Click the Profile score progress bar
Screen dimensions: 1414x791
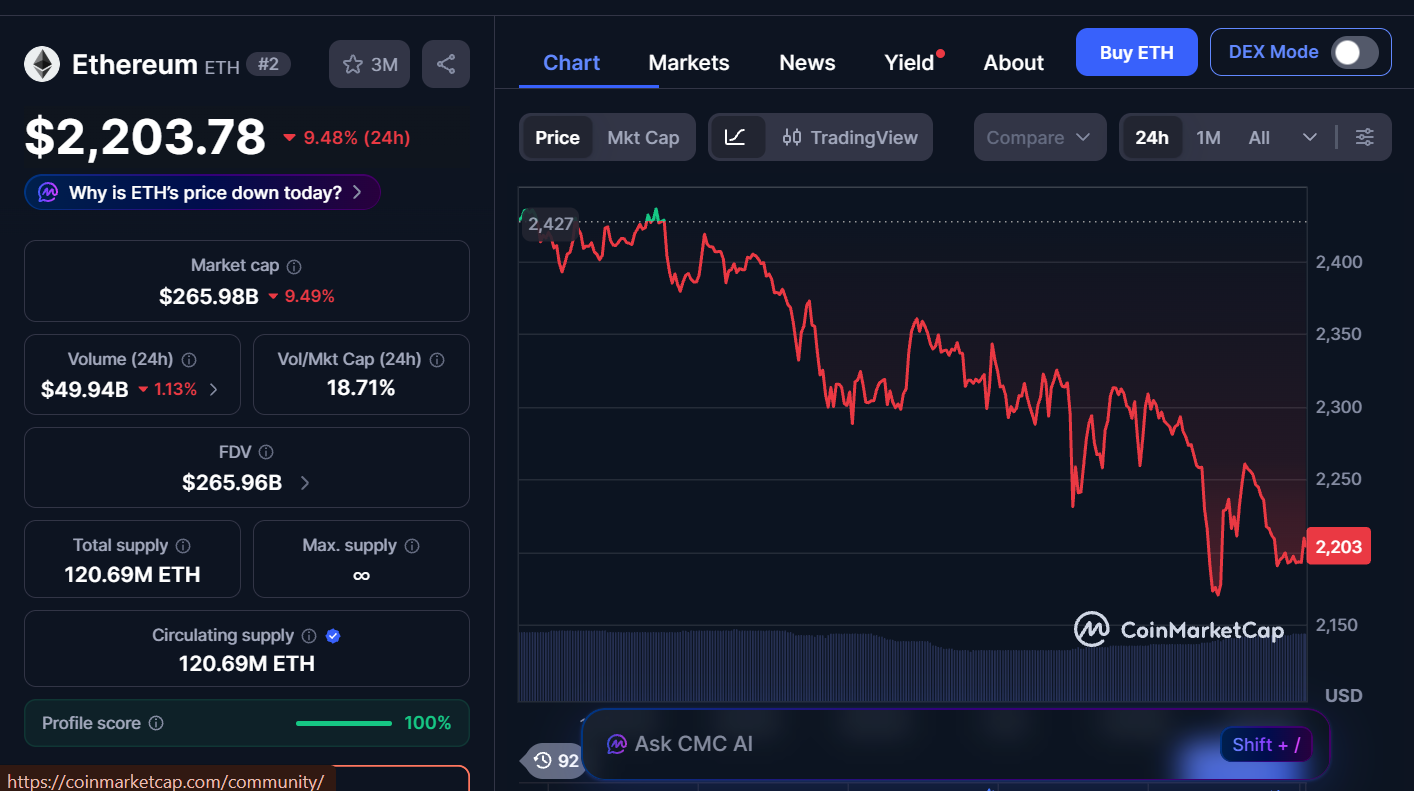pos(343,722)
